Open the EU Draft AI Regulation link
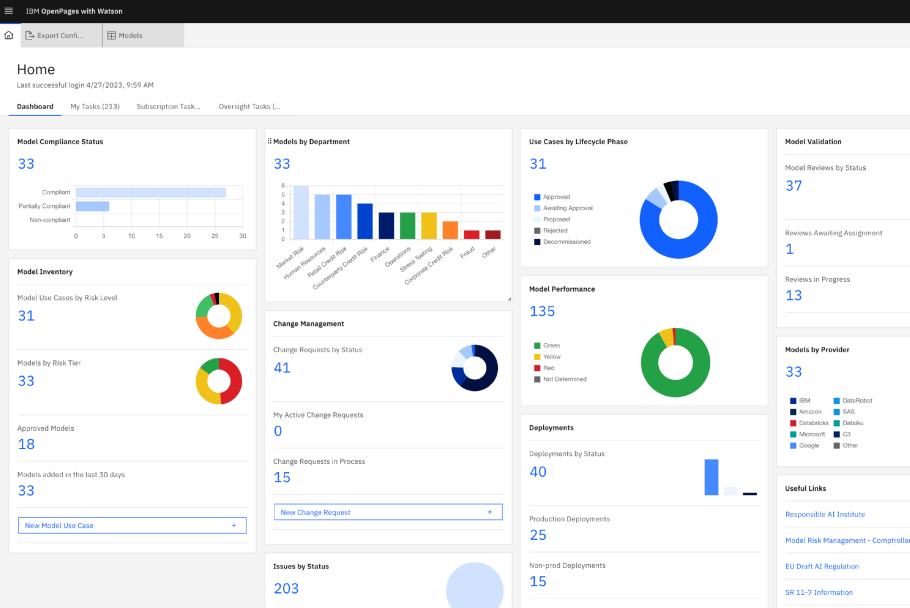 click(822, 566)
